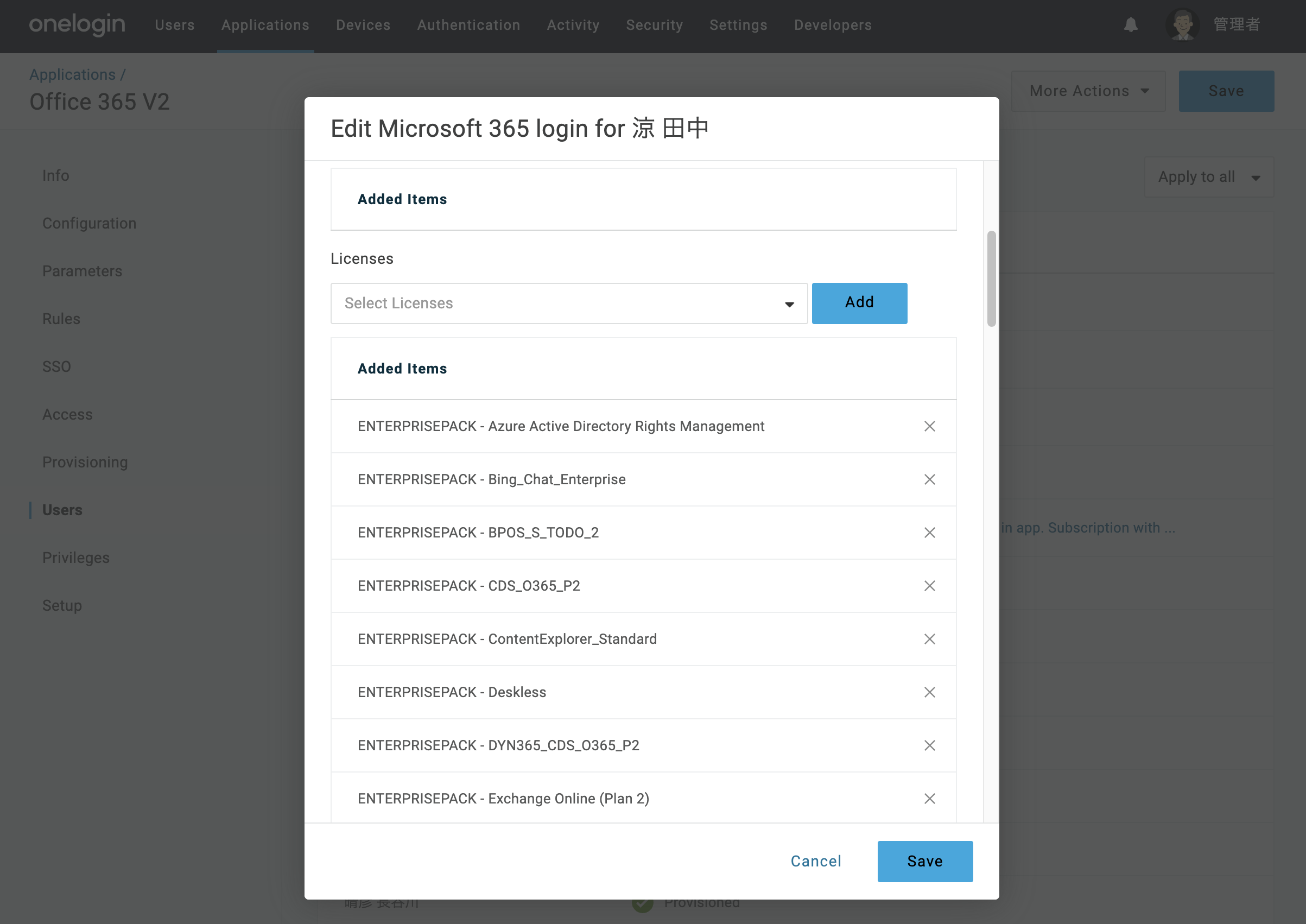Viewport: 1306px width, 924px height.
Task: Open the Security top menu
Action: pyautogui.click(x=654, y=25)
